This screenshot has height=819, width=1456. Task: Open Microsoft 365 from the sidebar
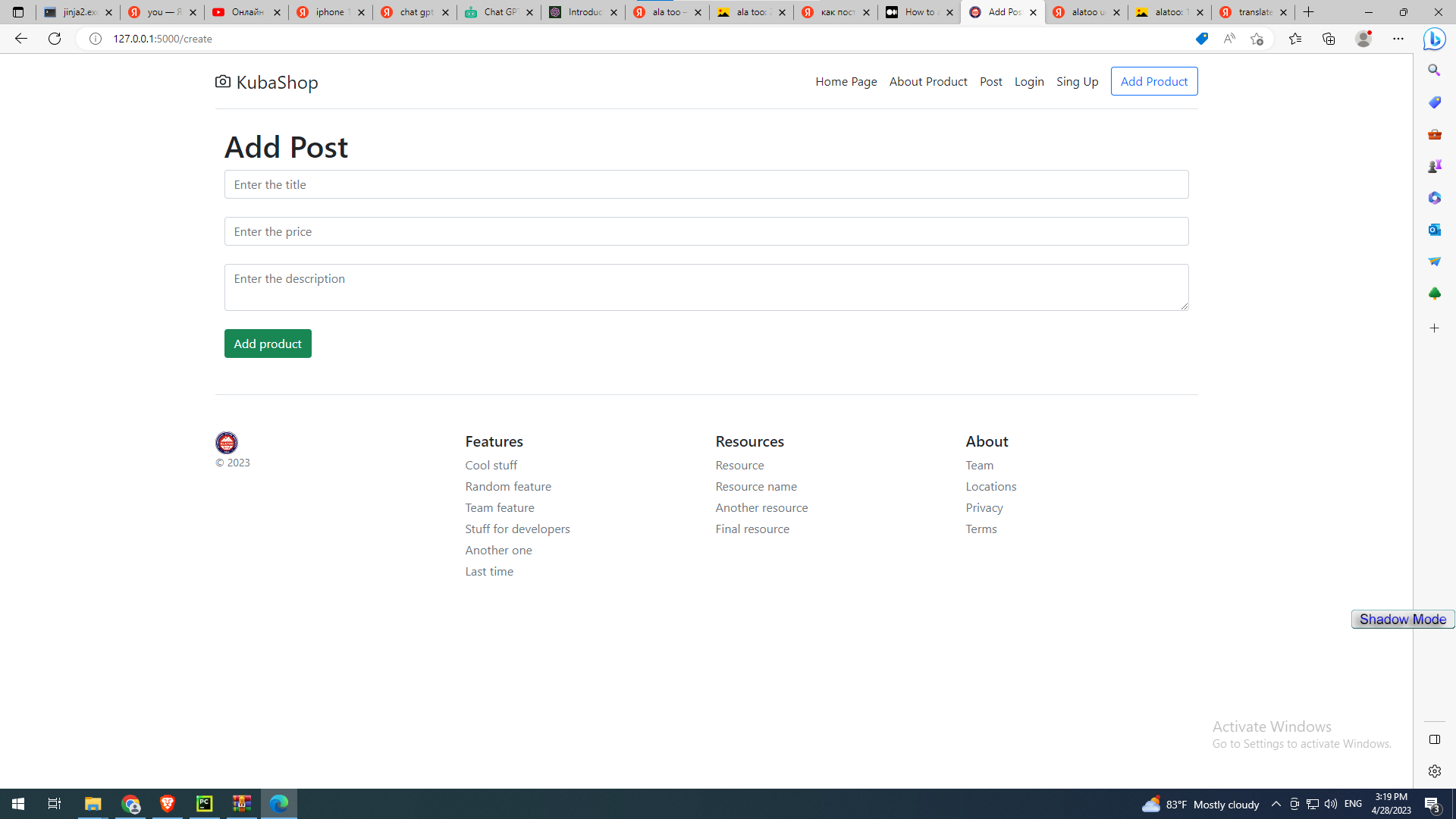point(1434,198)
